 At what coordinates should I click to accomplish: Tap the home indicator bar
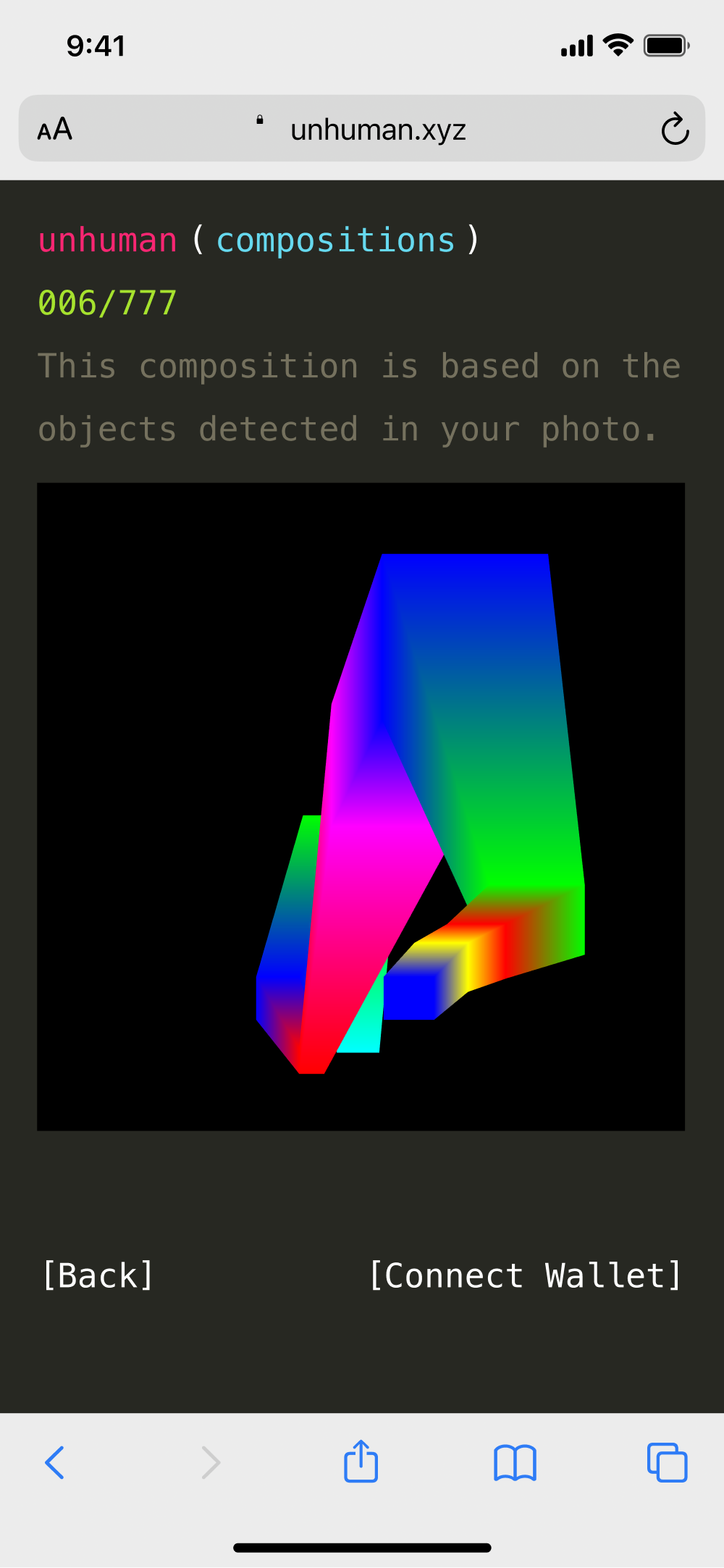tap(362, 1548)
